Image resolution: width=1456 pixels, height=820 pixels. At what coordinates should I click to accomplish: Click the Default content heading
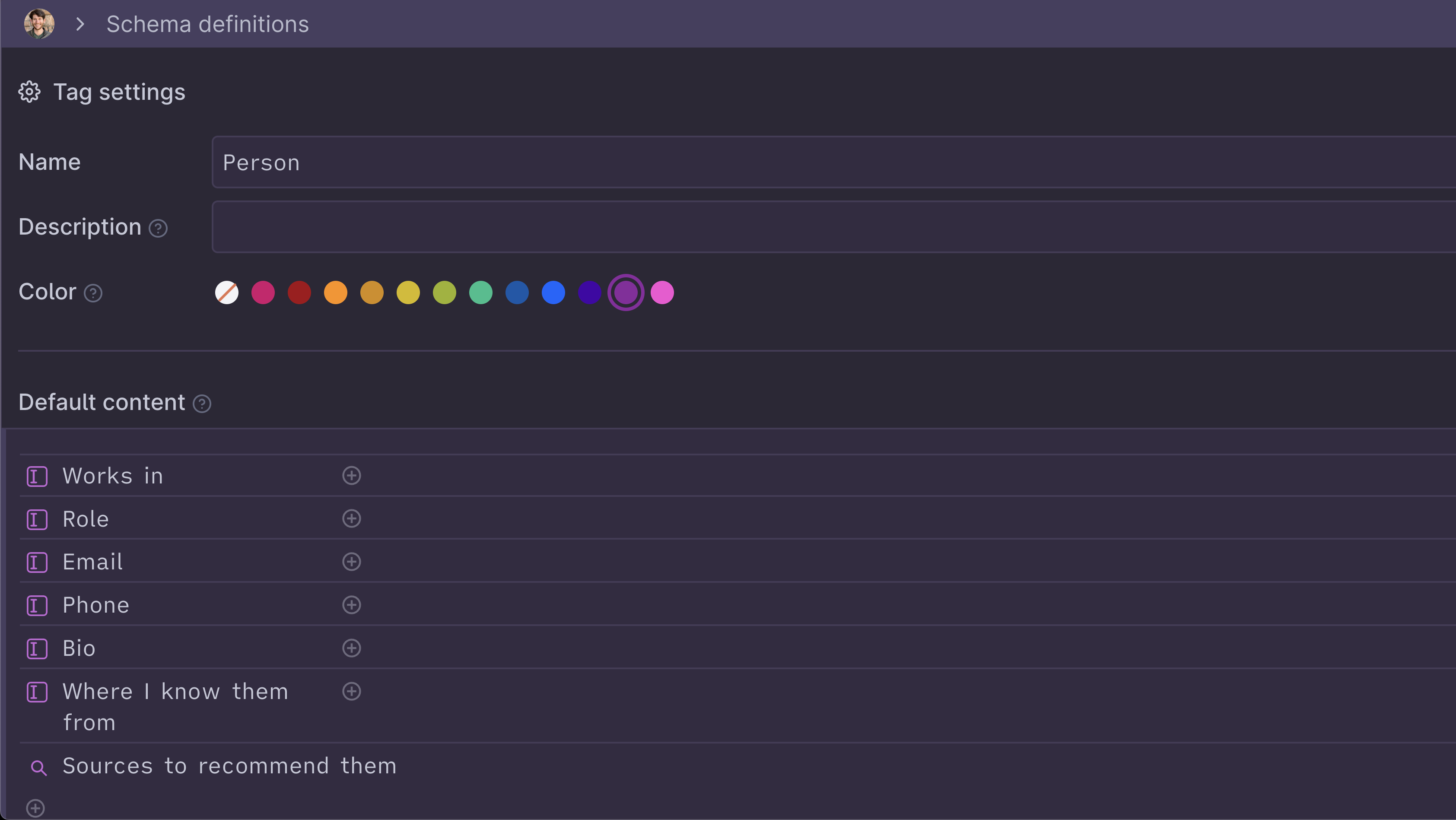coord(102,402)
